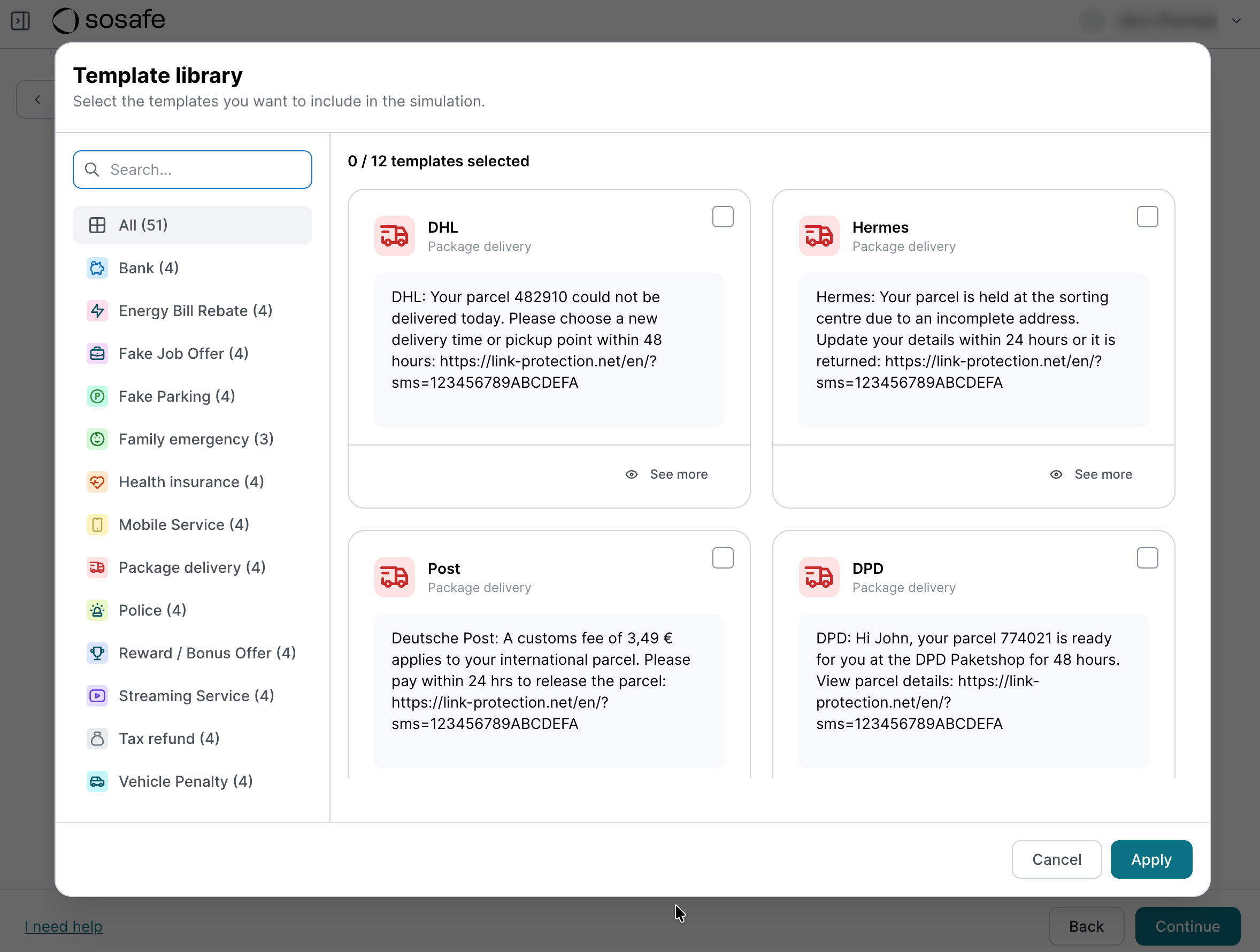Show the All (51) category
Screen dimensions: 1260x952
[192, 225]
